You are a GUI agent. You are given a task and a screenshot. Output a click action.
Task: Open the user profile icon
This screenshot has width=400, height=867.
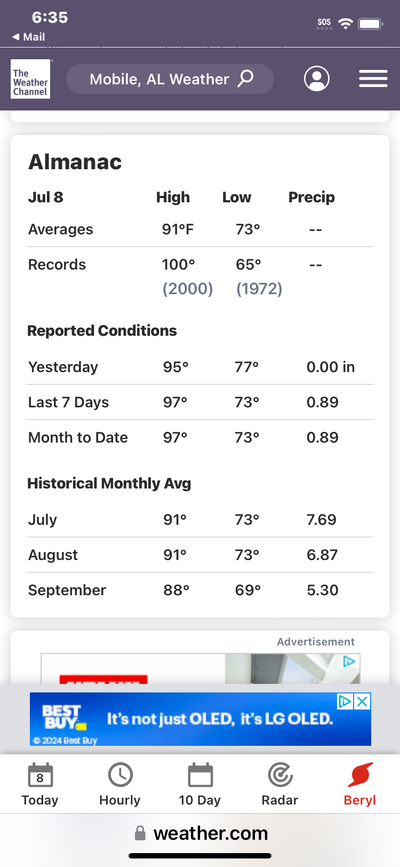316,79
